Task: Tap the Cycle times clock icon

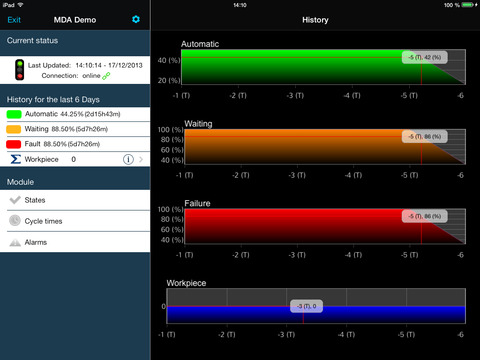Action: click(15, 221)
